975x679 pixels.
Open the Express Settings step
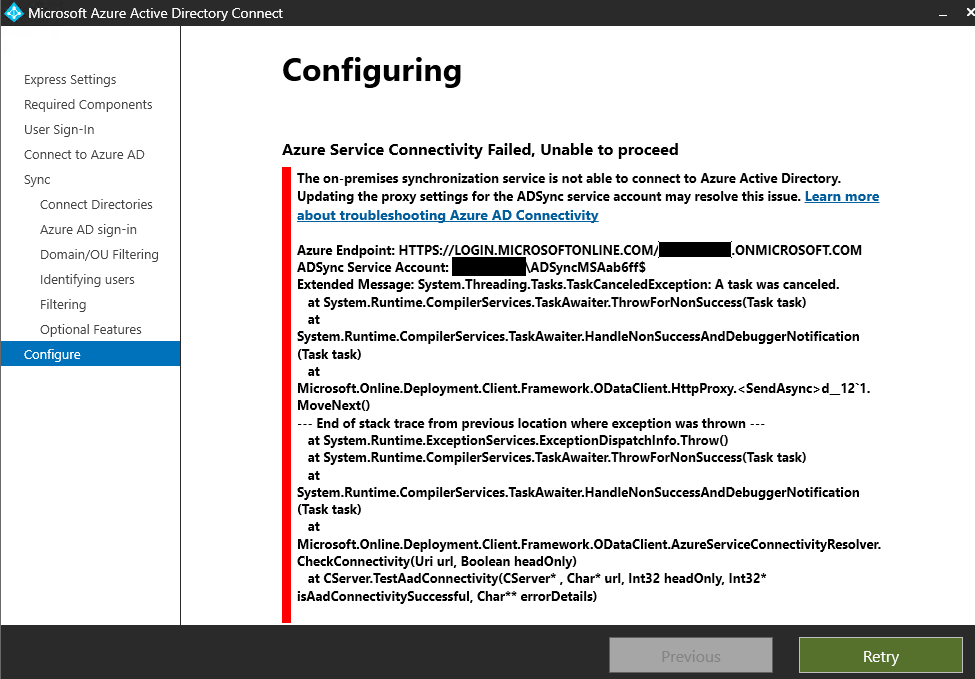pyautogui.click(x=70, y=80)
